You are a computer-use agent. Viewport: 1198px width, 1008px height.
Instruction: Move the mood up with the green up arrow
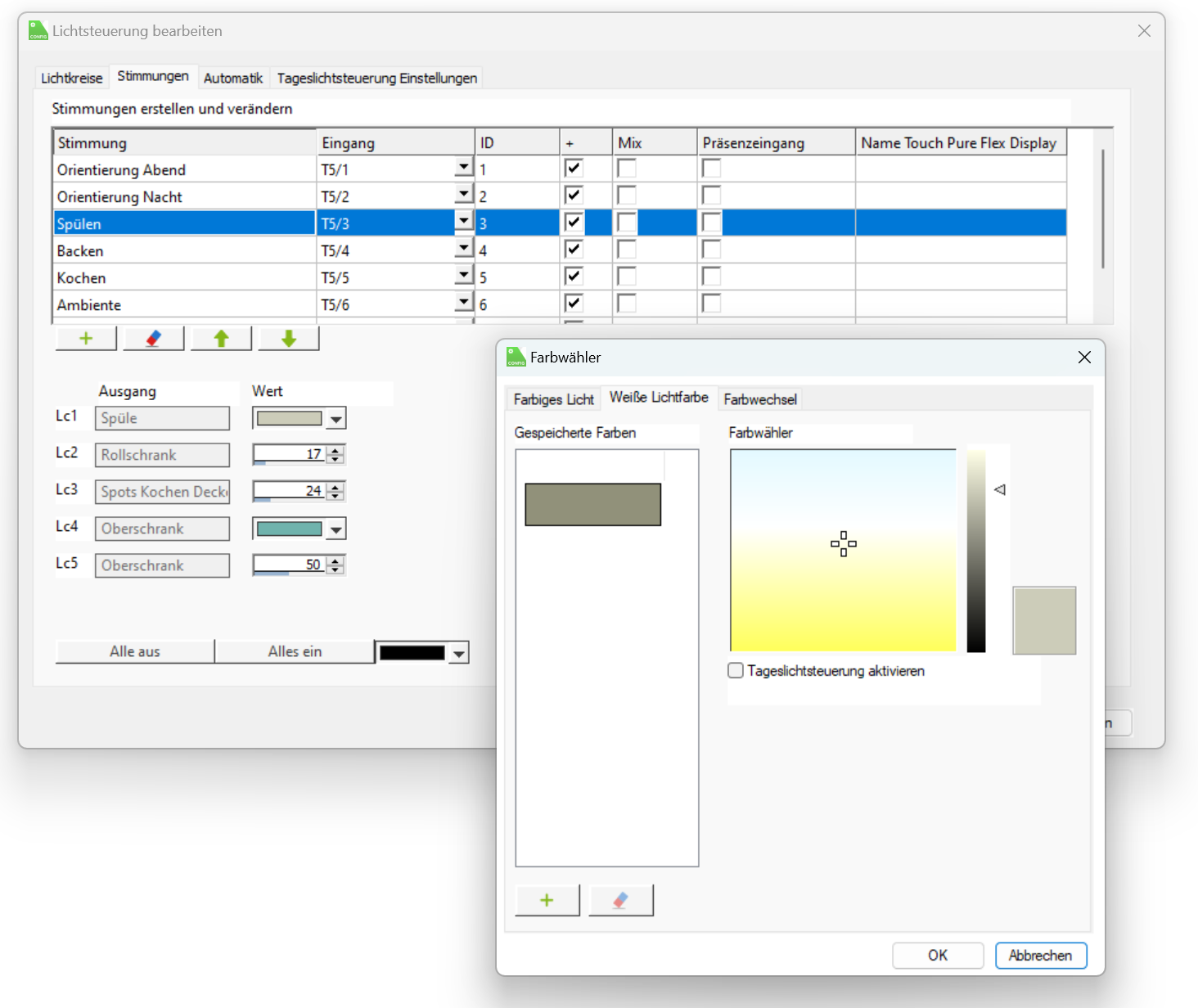(221, 339)
